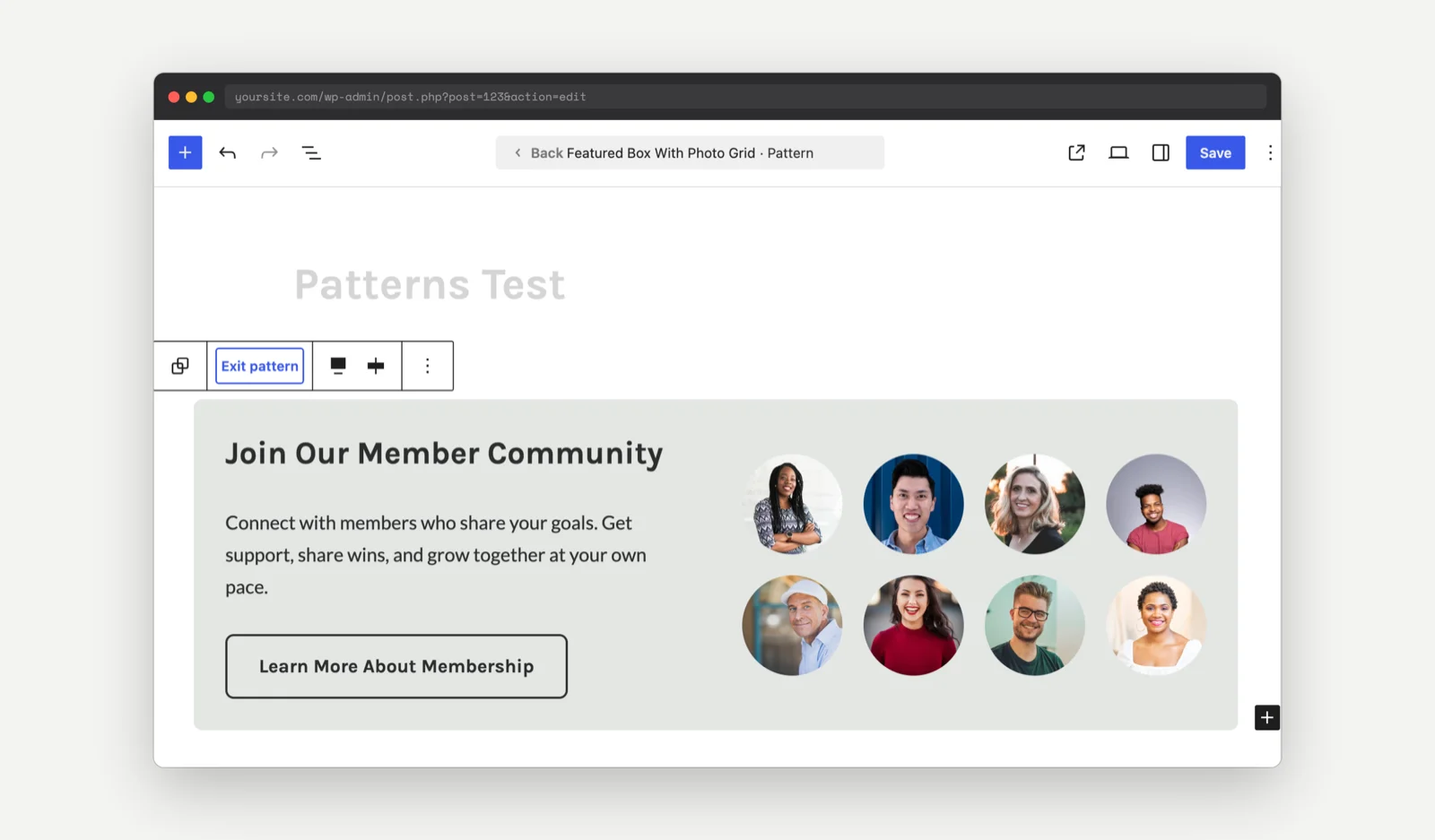Screen dimensions: 1435x840
Task: Select photo of woman in white top
Action: 1156,625
